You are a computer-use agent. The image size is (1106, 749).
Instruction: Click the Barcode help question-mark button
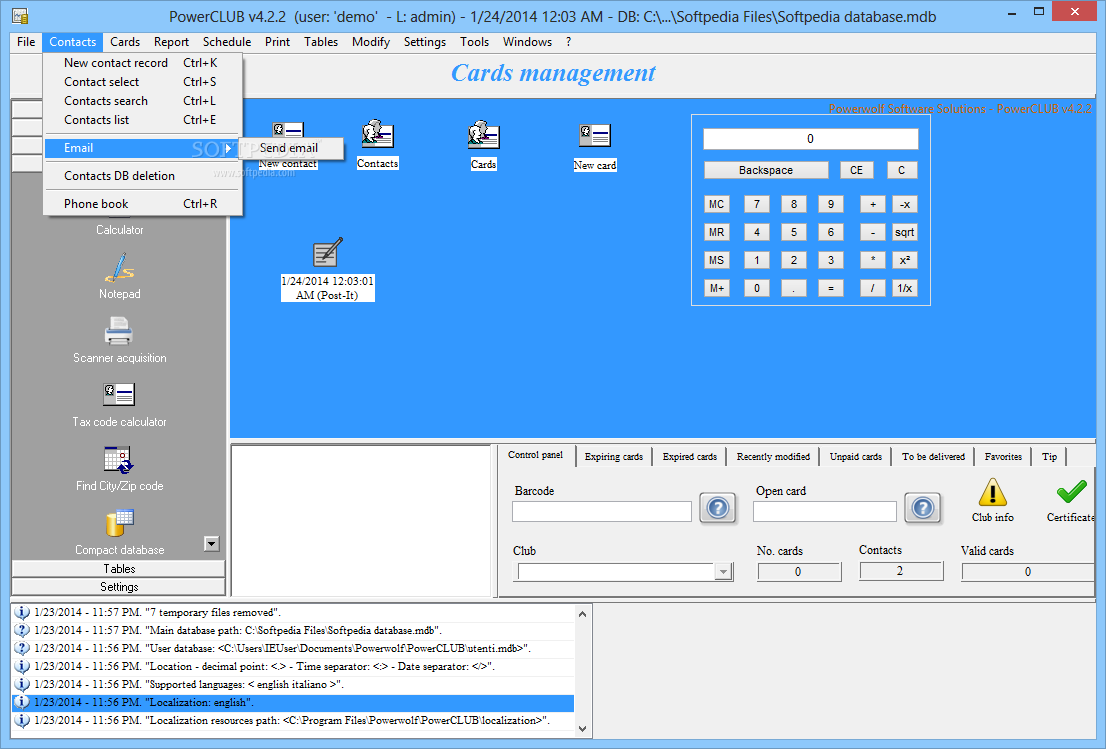click(718, 508)
